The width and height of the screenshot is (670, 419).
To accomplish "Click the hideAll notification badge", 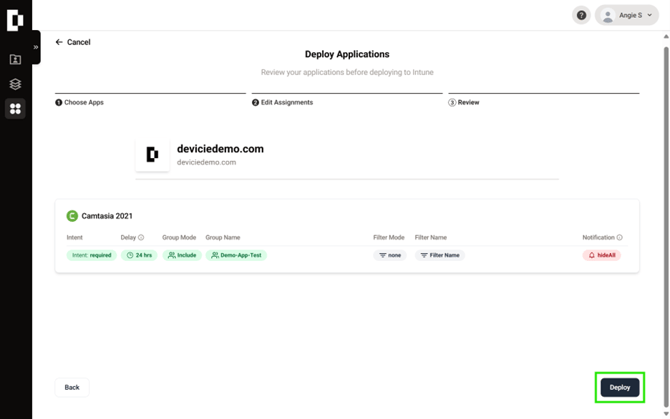I will (x=601, y=255).
